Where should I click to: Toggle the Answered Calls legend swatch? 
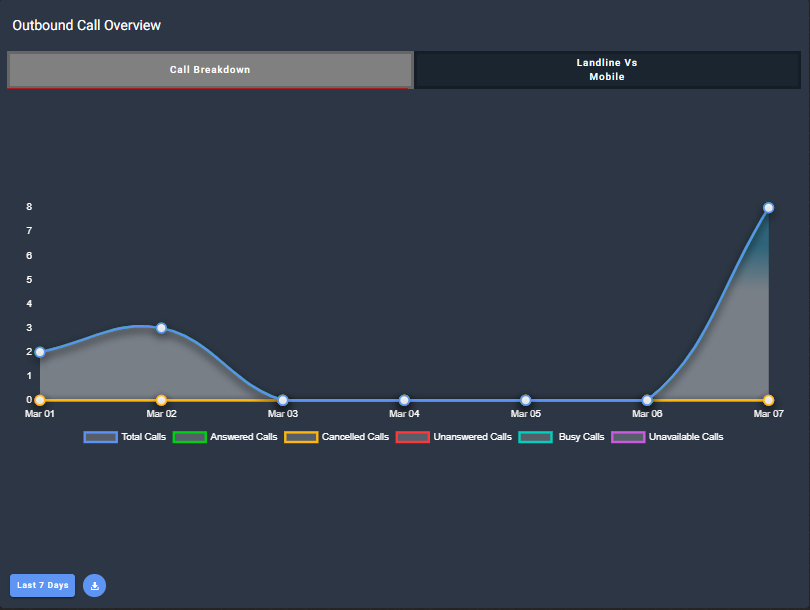coord(190,437)
